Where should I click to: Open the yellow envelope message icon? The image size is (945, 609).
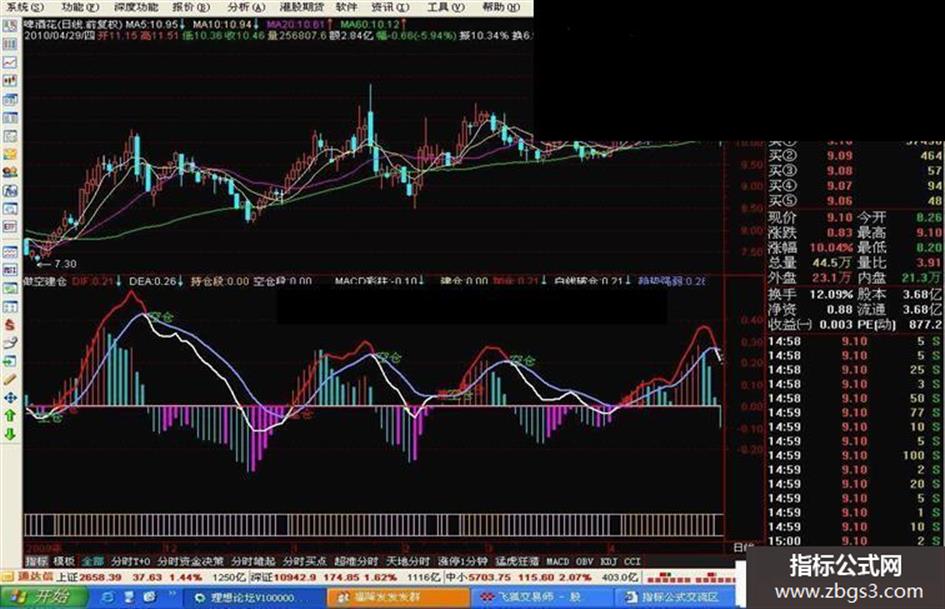(10, 154)
